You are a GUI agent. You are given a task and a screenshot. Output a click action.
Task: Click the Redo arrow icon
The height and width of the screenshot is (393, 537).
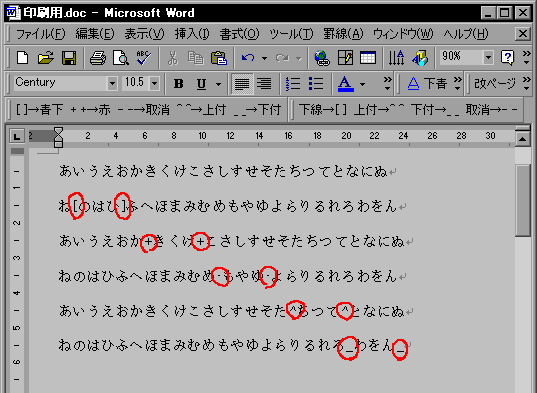click(282, 58)
